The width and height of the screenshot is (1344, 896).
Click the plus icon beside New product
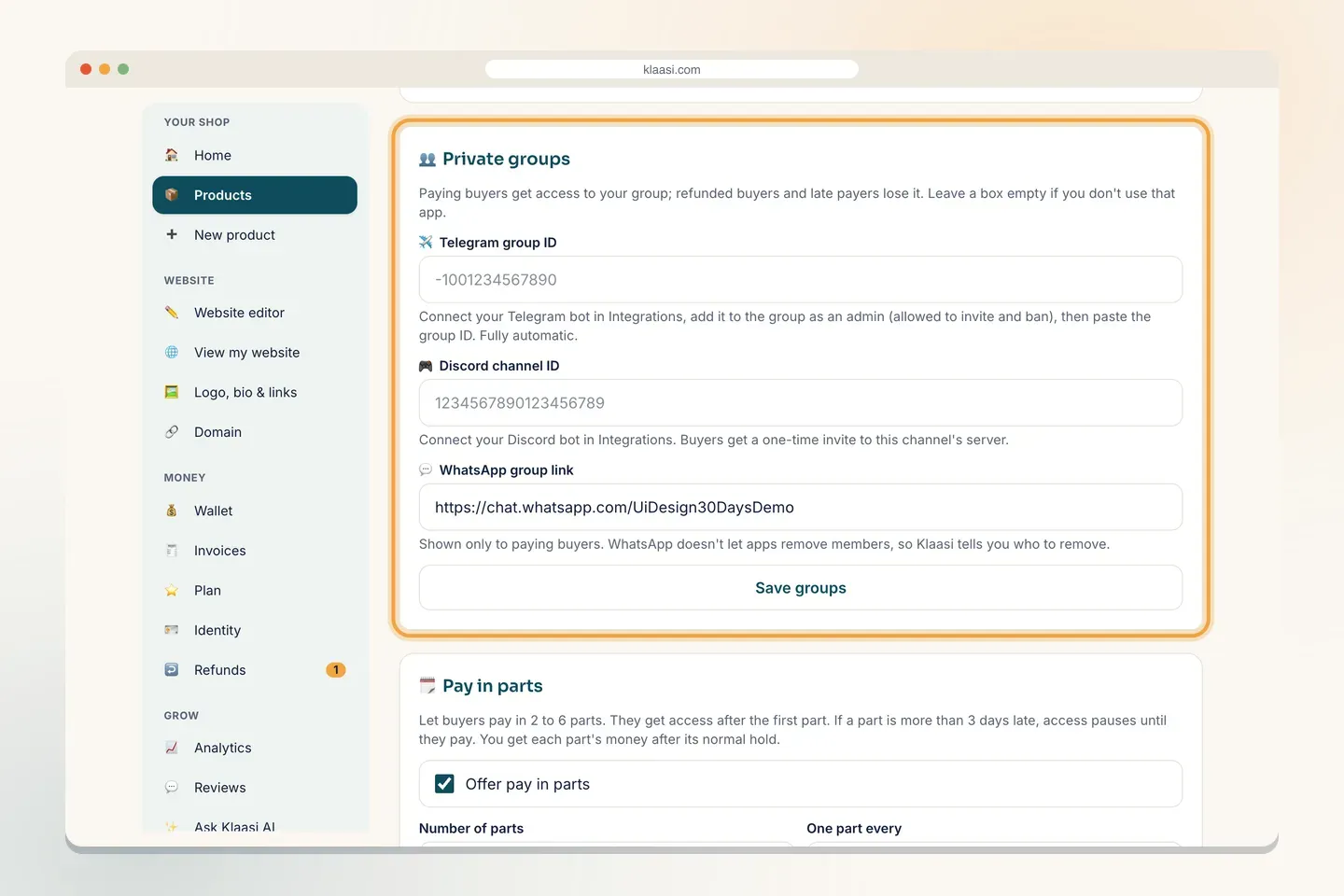tap(172, 234)
